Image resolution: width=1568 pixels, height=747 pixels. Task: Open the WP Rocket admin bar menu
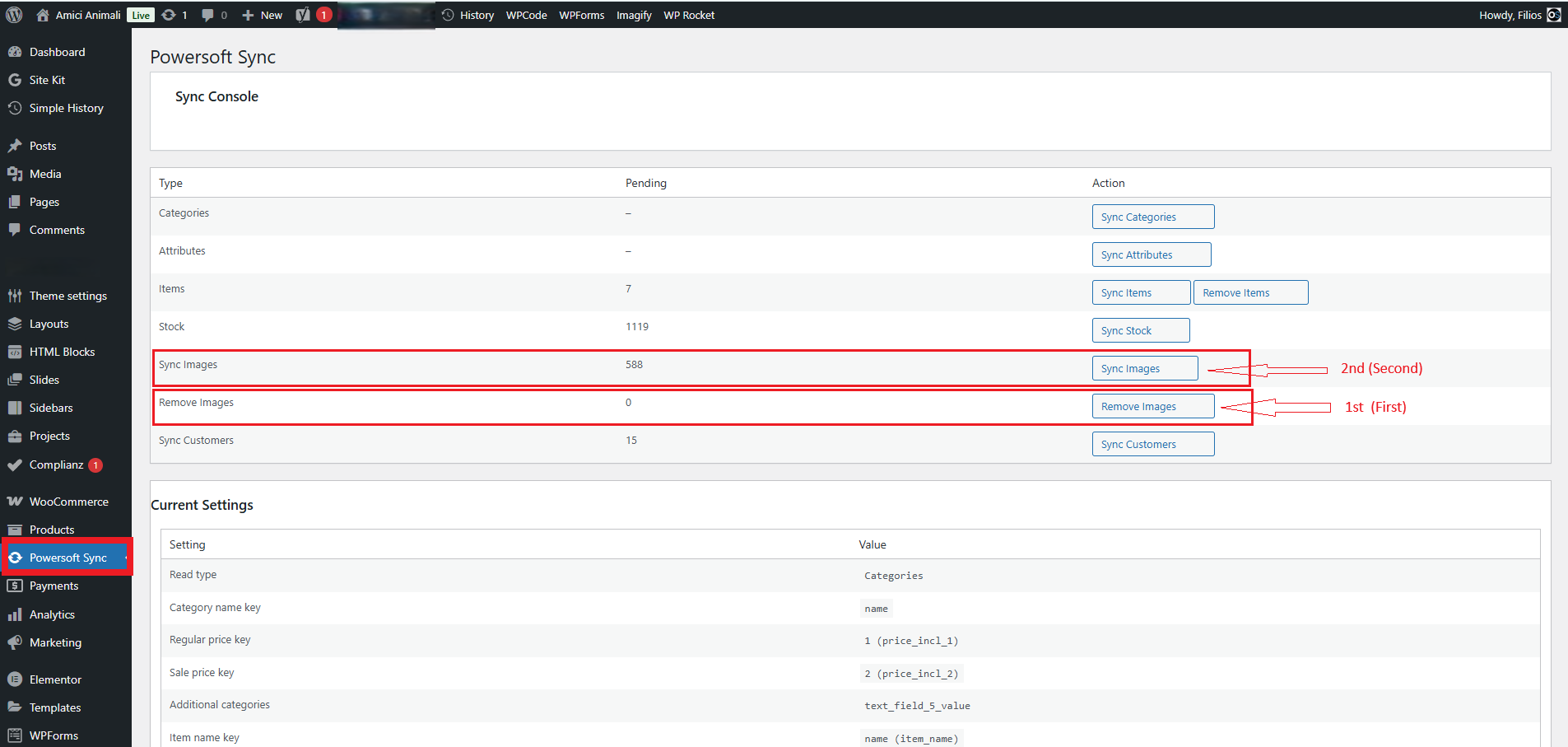(x=689, y=15)
